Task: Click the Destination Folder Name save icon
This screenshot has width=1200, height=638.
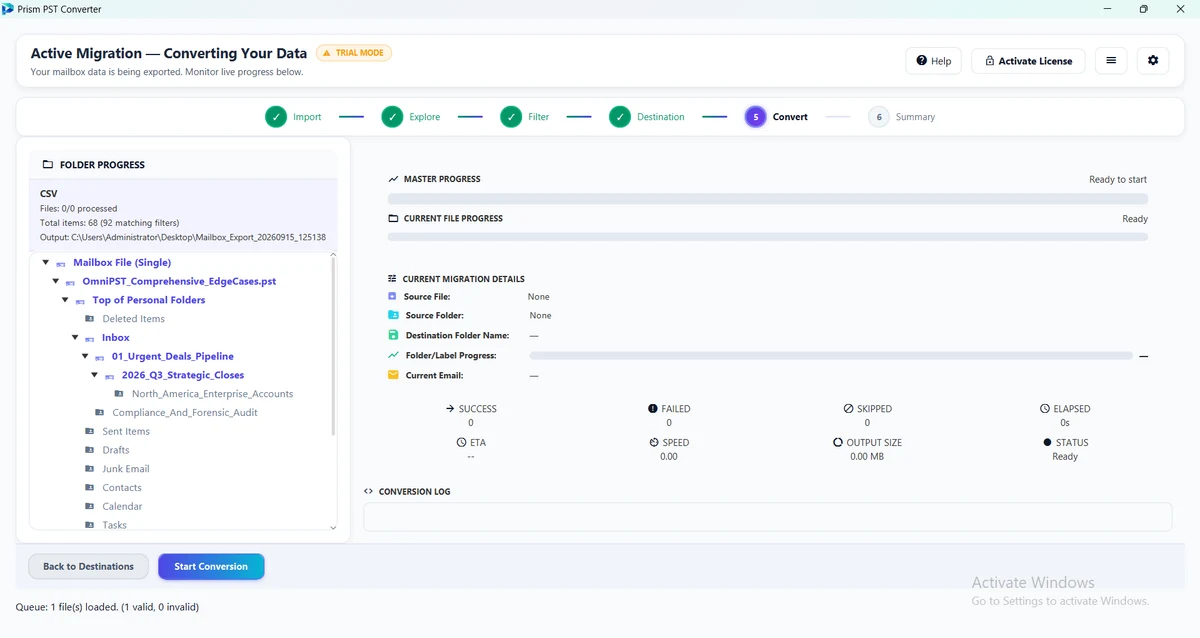Action: [393, 335]
